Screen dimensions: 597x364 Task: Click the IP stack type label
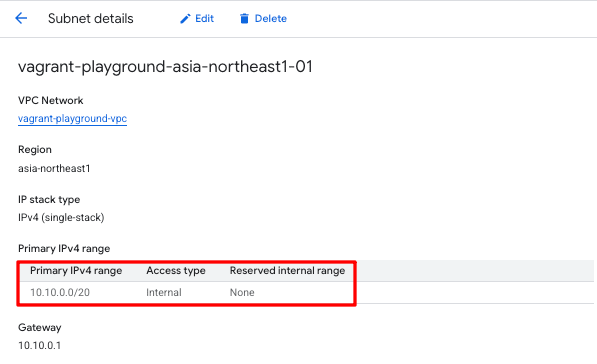(x=49, y=200)
